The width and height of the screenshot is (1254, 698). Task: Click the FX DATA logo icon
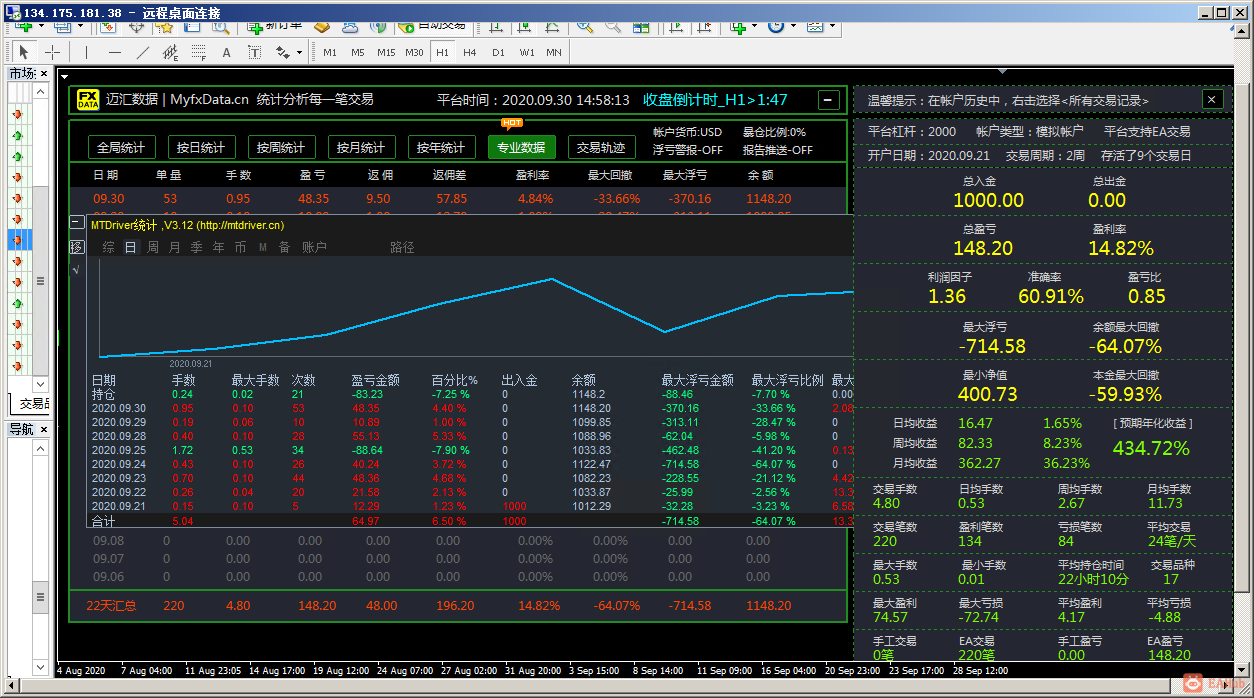(88, 99)
